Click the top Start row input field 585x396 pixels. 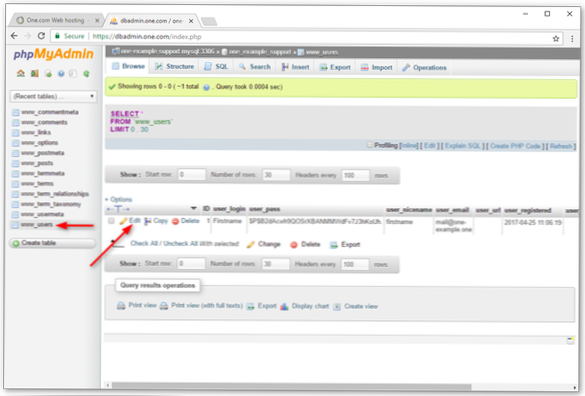point(191,175)
